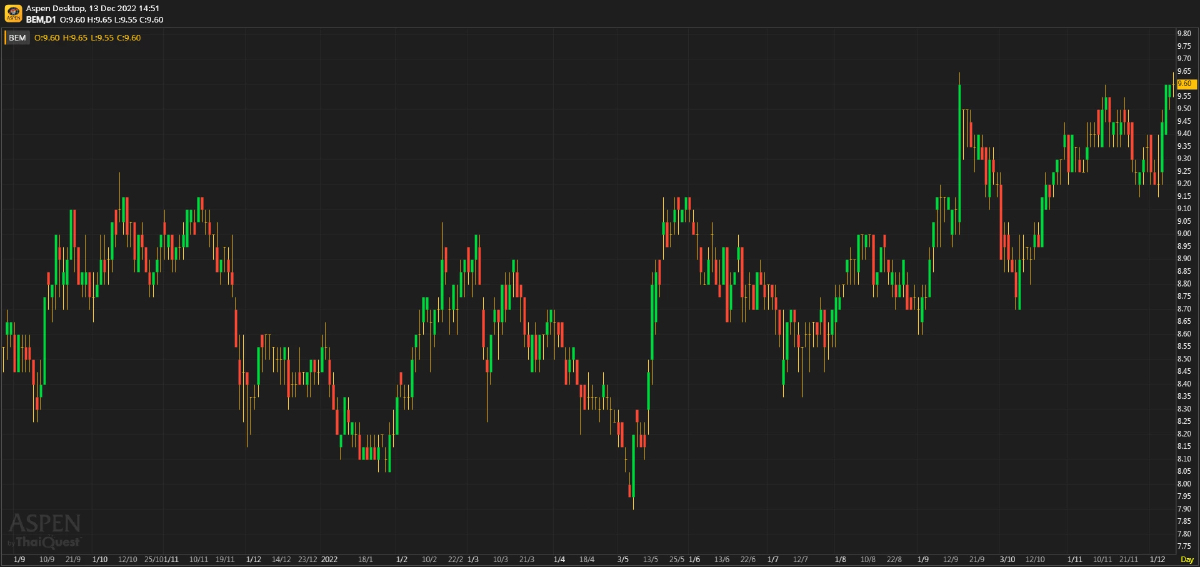Click the 1/12 date label beside 14/12
The height and width of the screenshot is (567, 1200).
coord(253,559)
